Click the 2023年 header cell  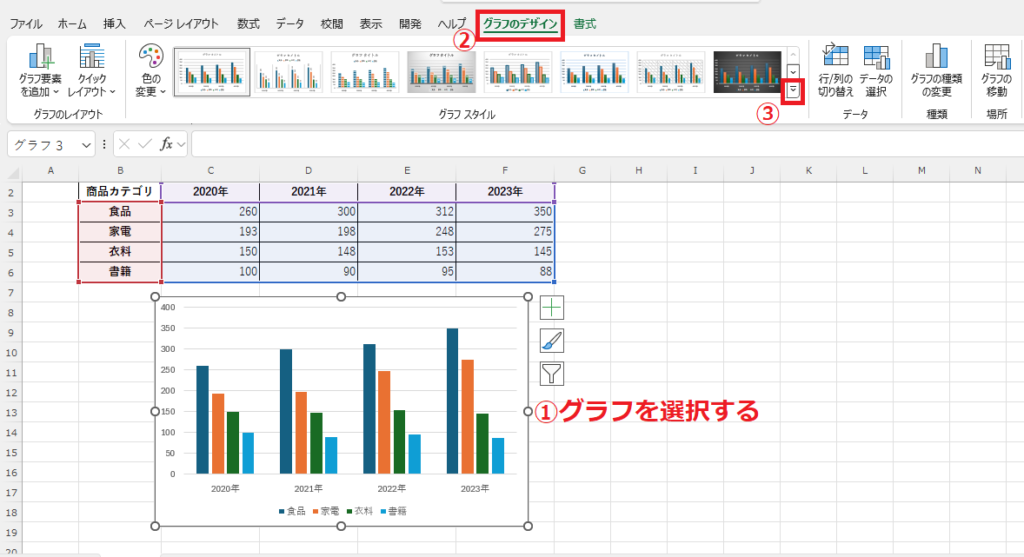505,191
